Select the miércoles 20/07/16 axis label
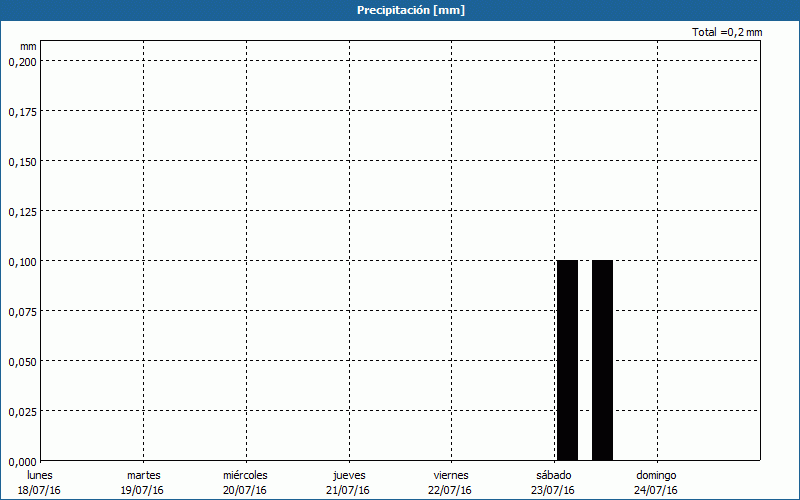Viewport: 800px width, 500px height. [x=245, y=482]
